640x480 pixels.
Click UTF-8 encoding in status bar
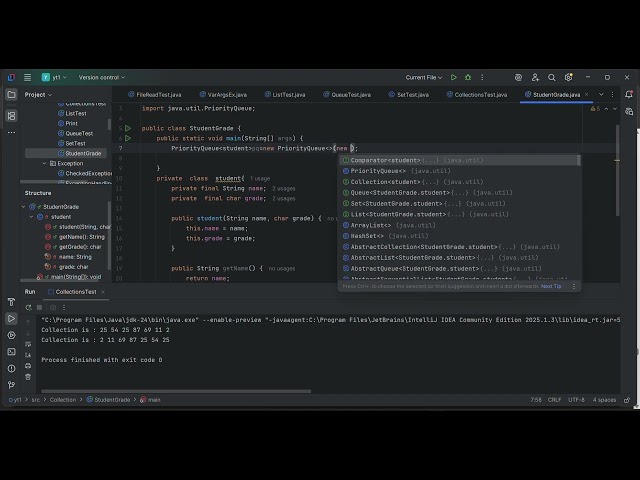pyautogui.click(x=576, y=400)
